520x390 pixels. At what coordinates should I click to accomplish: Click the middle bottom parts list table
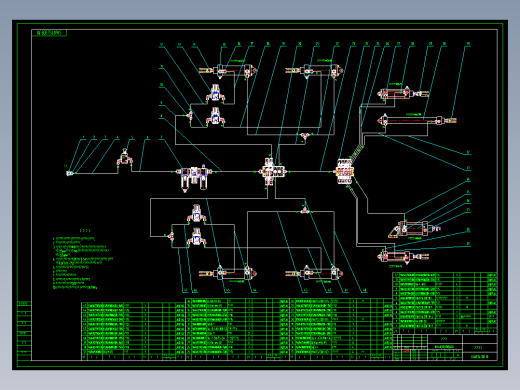point(237,329)
